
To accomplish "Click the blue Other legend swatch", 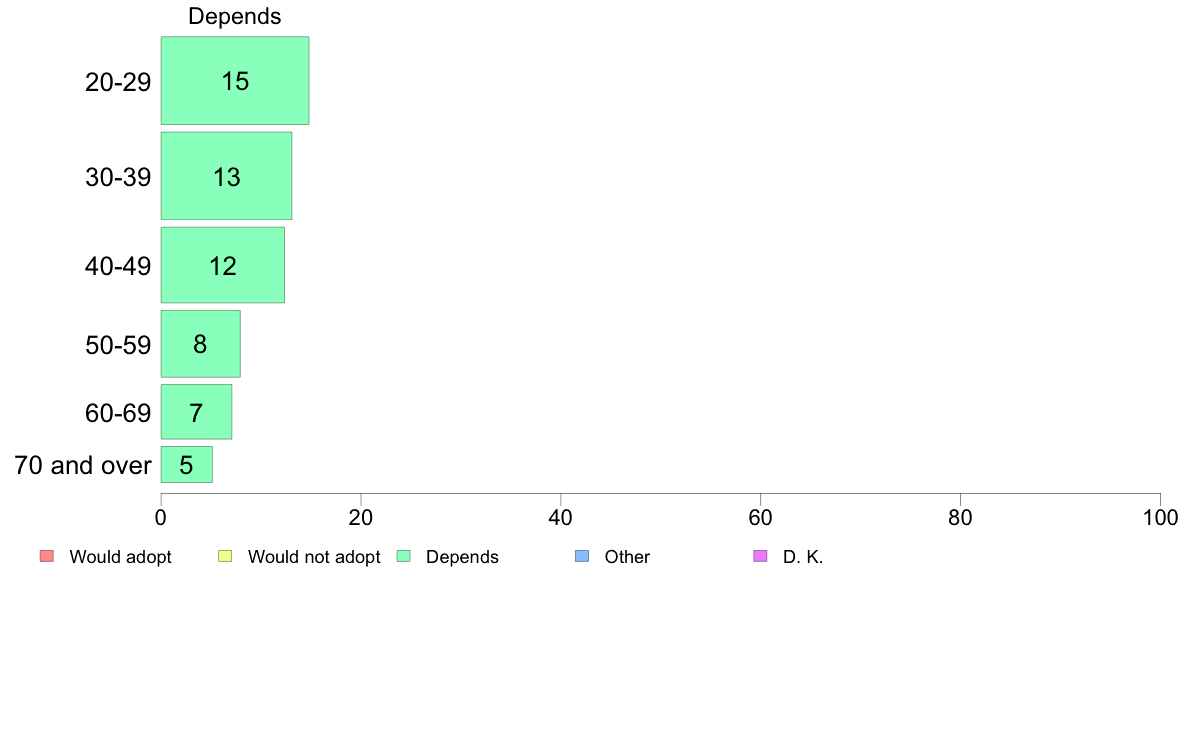I will pyautogui.click(x=582, y=556).
